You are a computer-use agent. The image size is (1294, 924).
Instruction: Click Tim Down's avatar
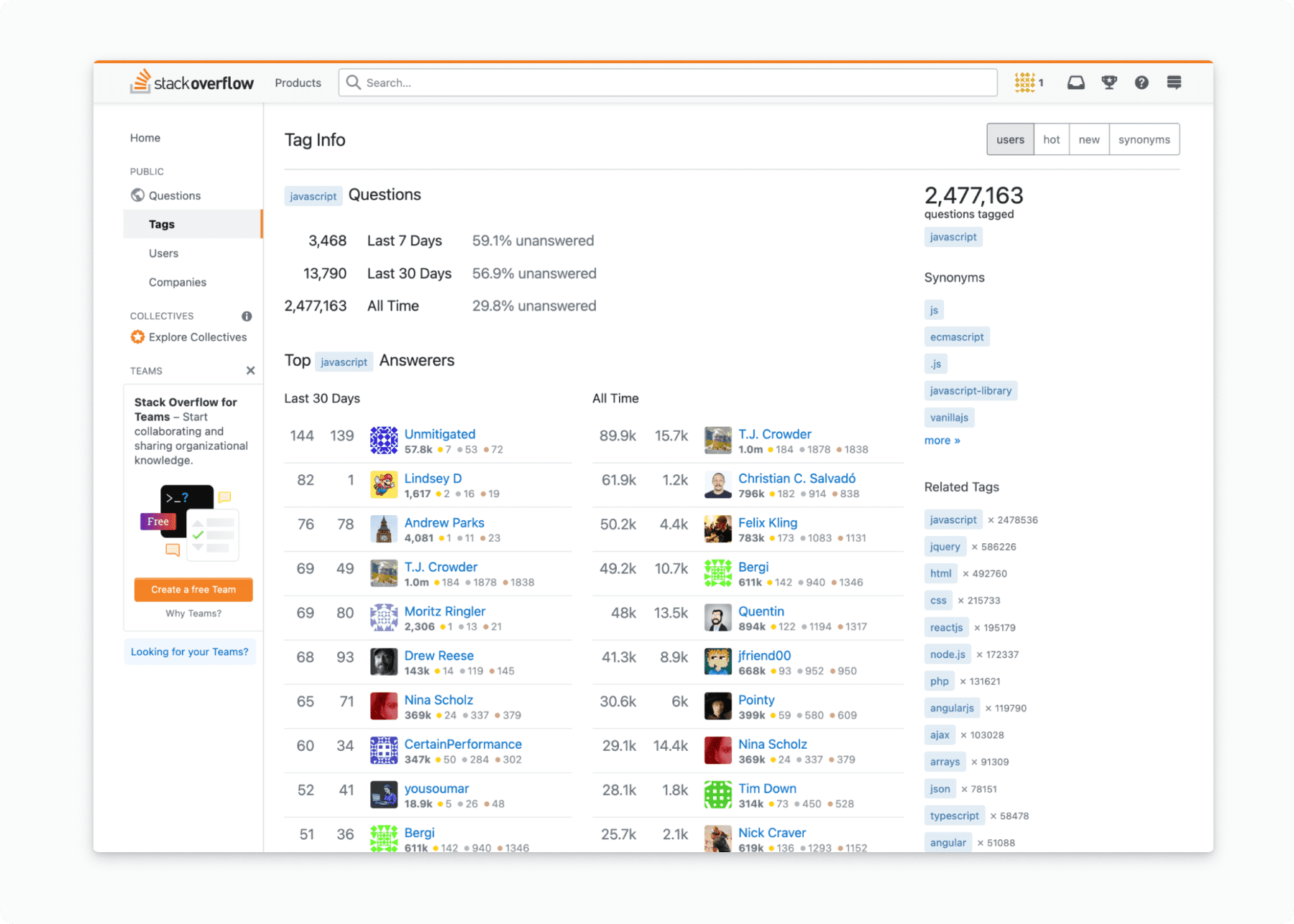pos(717,795)
